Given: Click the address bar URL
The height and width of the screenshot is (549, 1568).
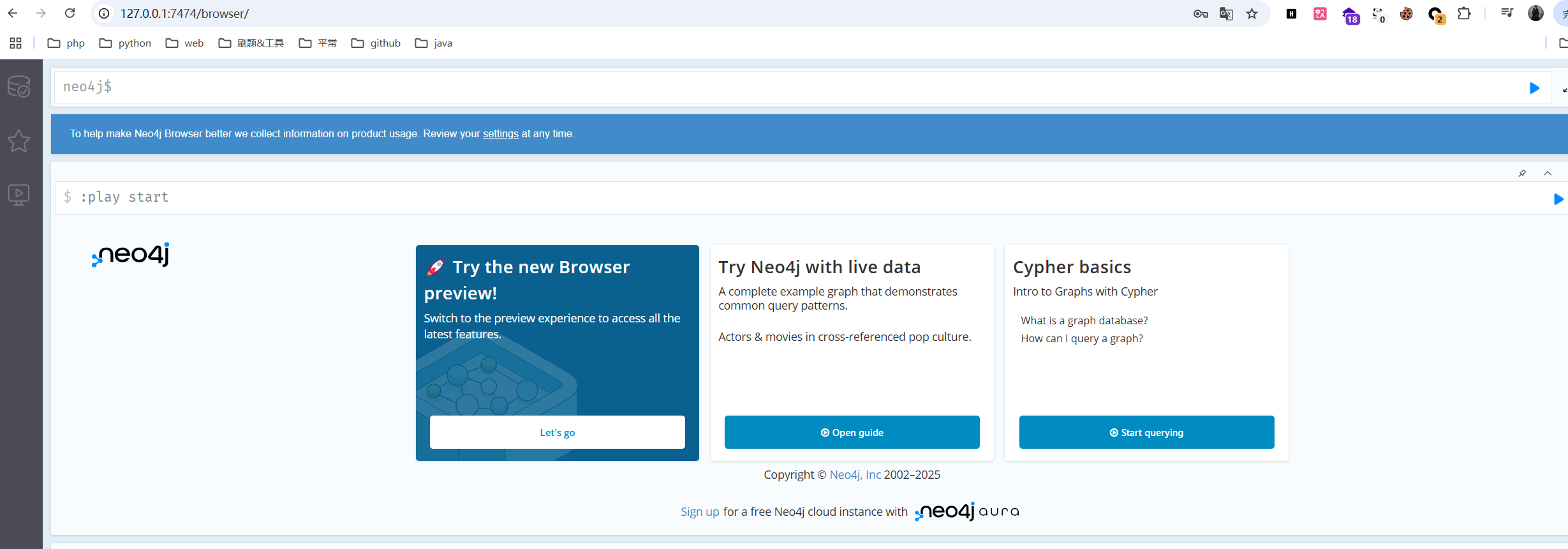Looking at the screenshot, I should click(x=185, y=13).
